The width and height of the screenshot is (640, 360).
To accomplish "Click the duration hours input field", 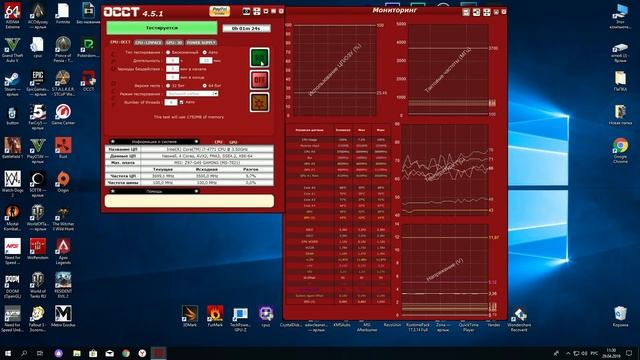I will tap(172, 60).
